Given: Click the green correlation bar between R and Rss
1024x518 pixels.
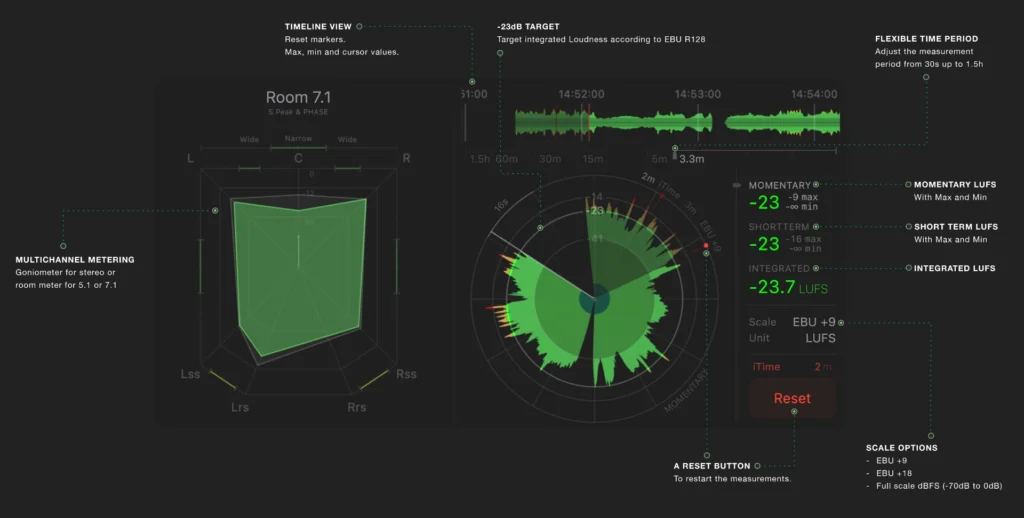Looking at the screenshot, I should click(396, 266).
